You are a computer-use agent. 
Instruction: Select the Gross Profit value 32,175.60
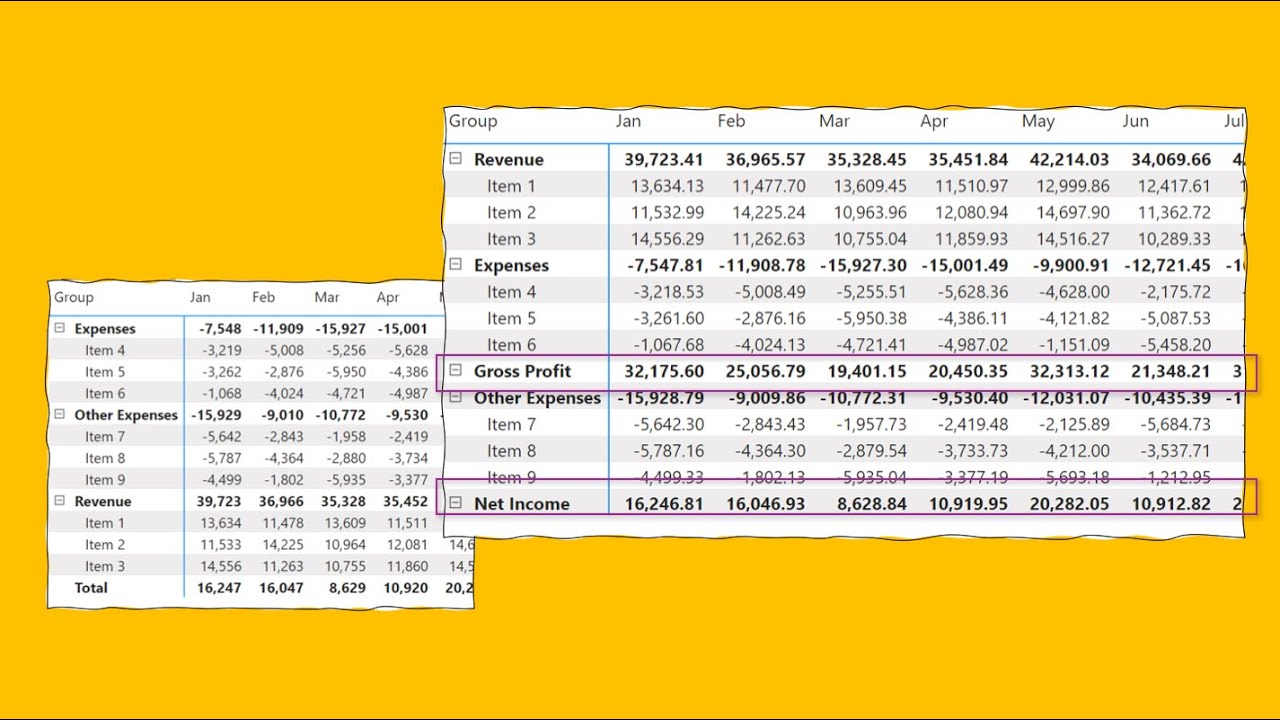[664, 372]
